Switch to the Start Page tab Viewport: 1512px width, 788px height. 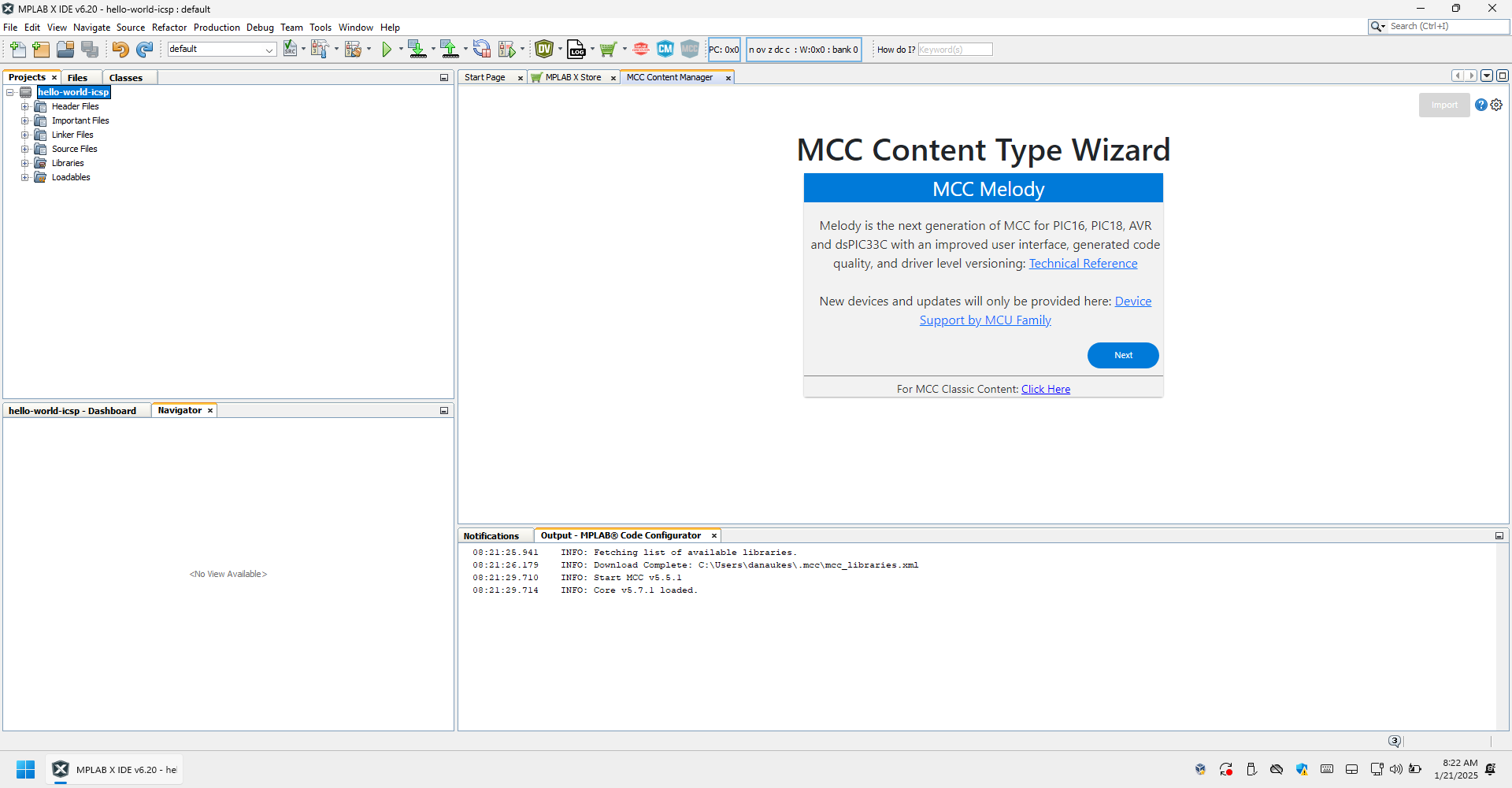tap(485, 77)
